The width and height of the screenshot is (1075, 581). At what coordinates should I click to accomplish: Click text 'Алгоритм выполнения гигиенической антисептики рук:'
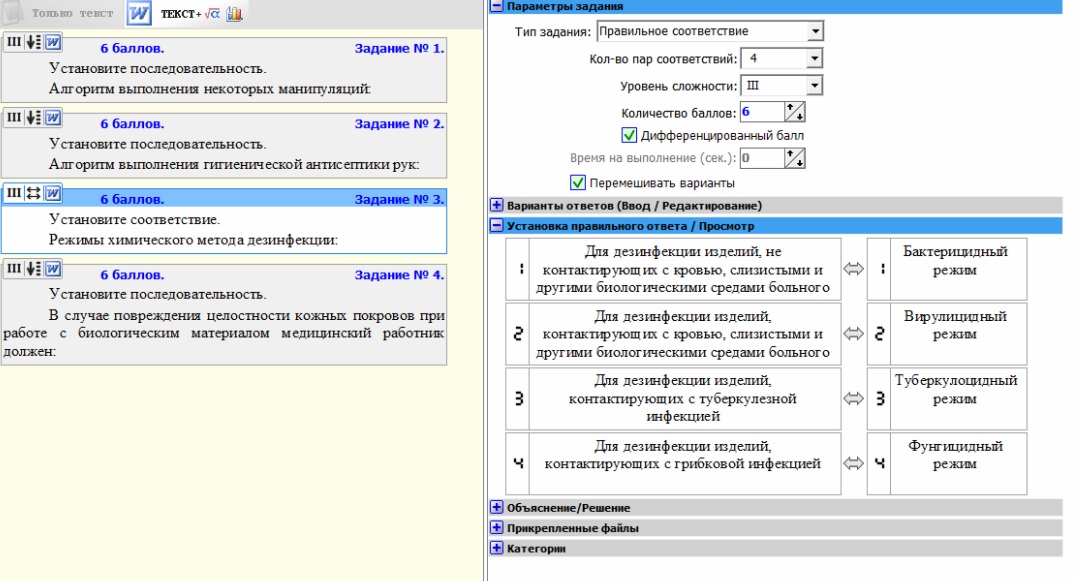[234, 164]
